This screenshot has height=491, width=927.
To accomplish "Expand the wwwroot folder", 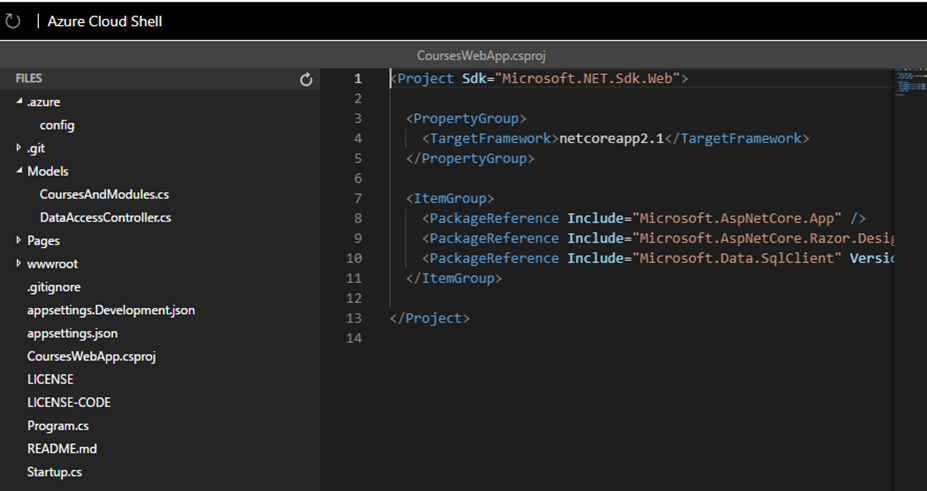I will tap(19, 264).
